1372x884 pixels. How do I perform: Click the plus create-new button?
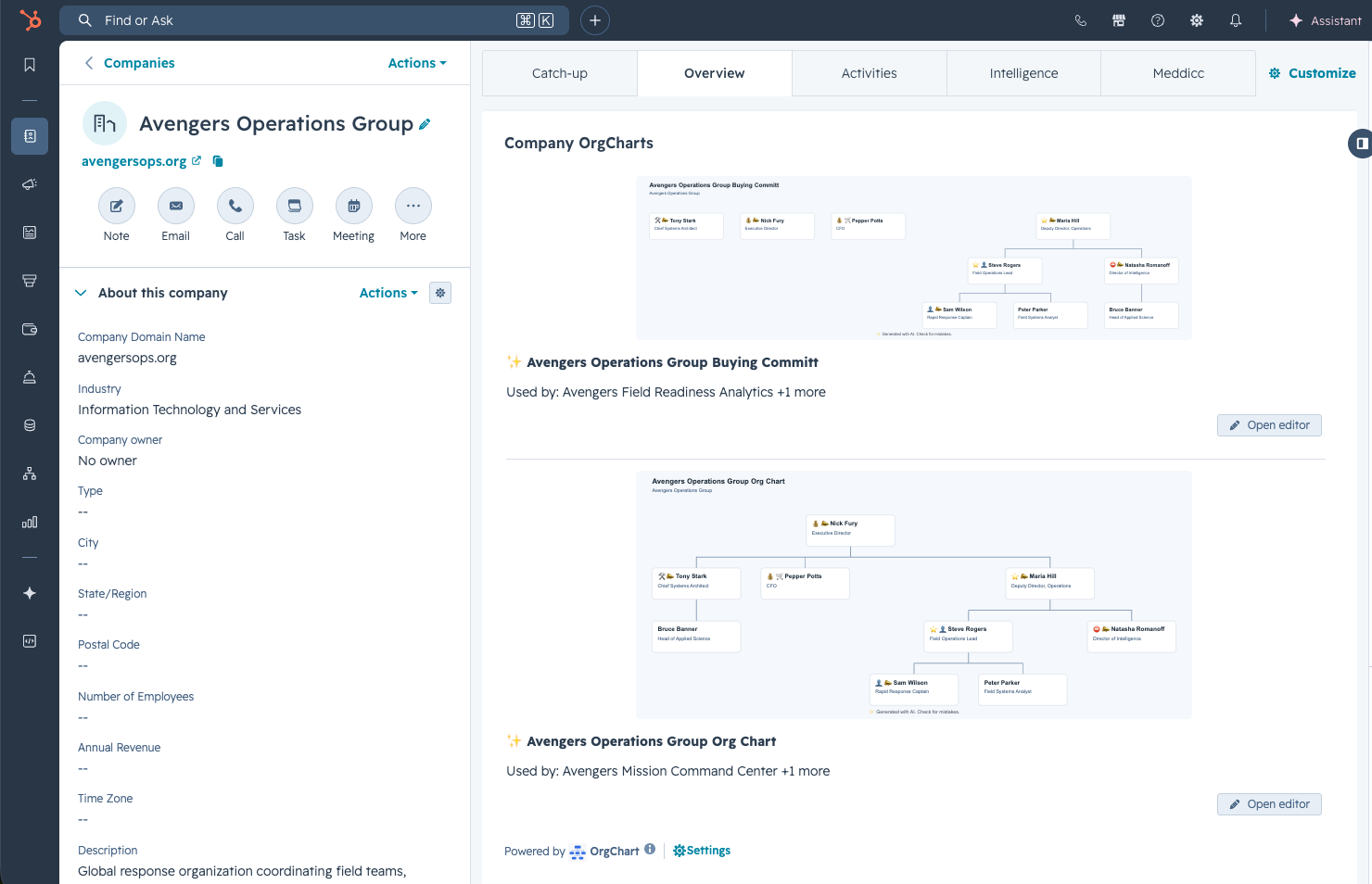pos(595,20)
